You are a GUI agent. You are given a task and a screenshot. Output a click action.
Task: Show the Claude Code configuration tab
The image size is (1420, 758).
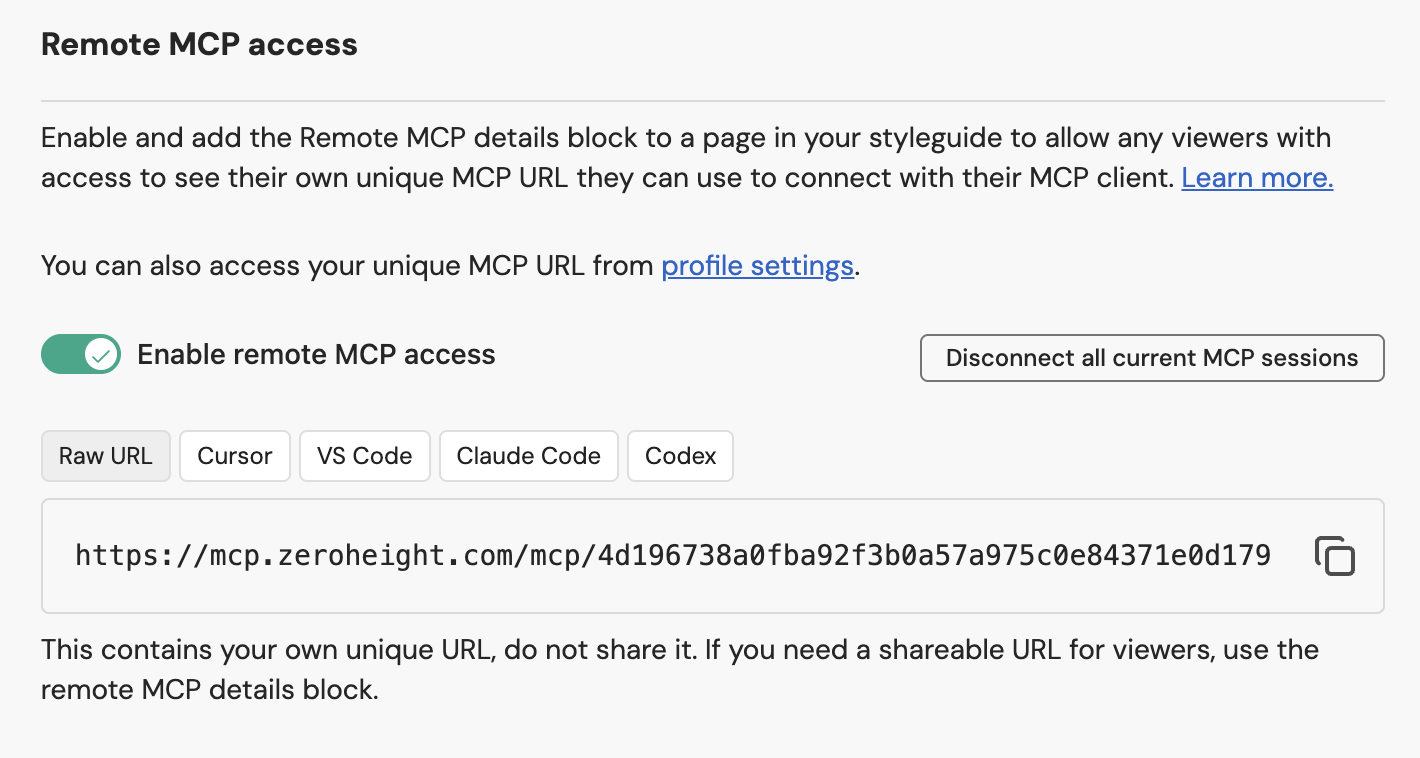[528, 456]
